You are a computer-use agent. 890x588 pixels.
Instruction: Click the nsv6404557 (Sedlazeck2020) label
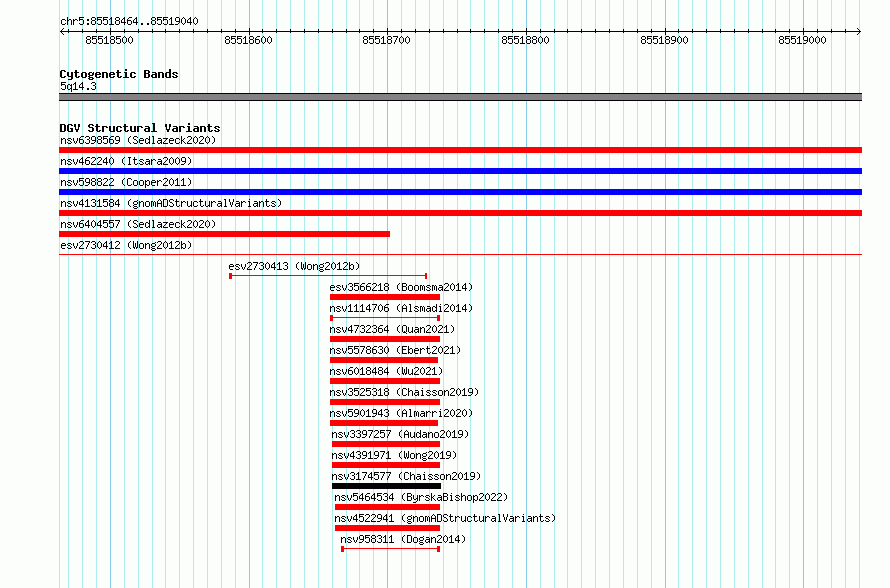138,224
